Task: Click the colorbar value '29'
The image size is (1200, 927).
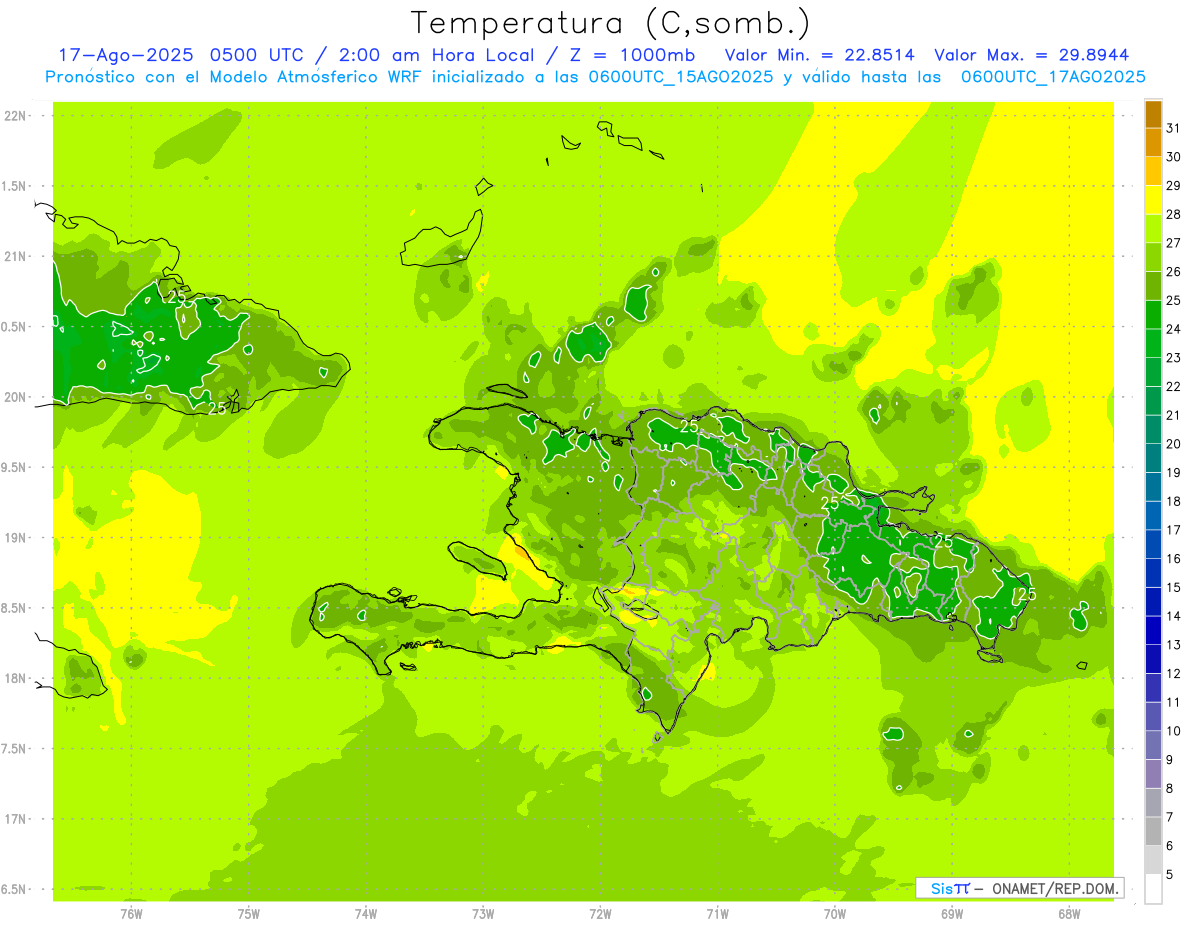Action: 1174,185
